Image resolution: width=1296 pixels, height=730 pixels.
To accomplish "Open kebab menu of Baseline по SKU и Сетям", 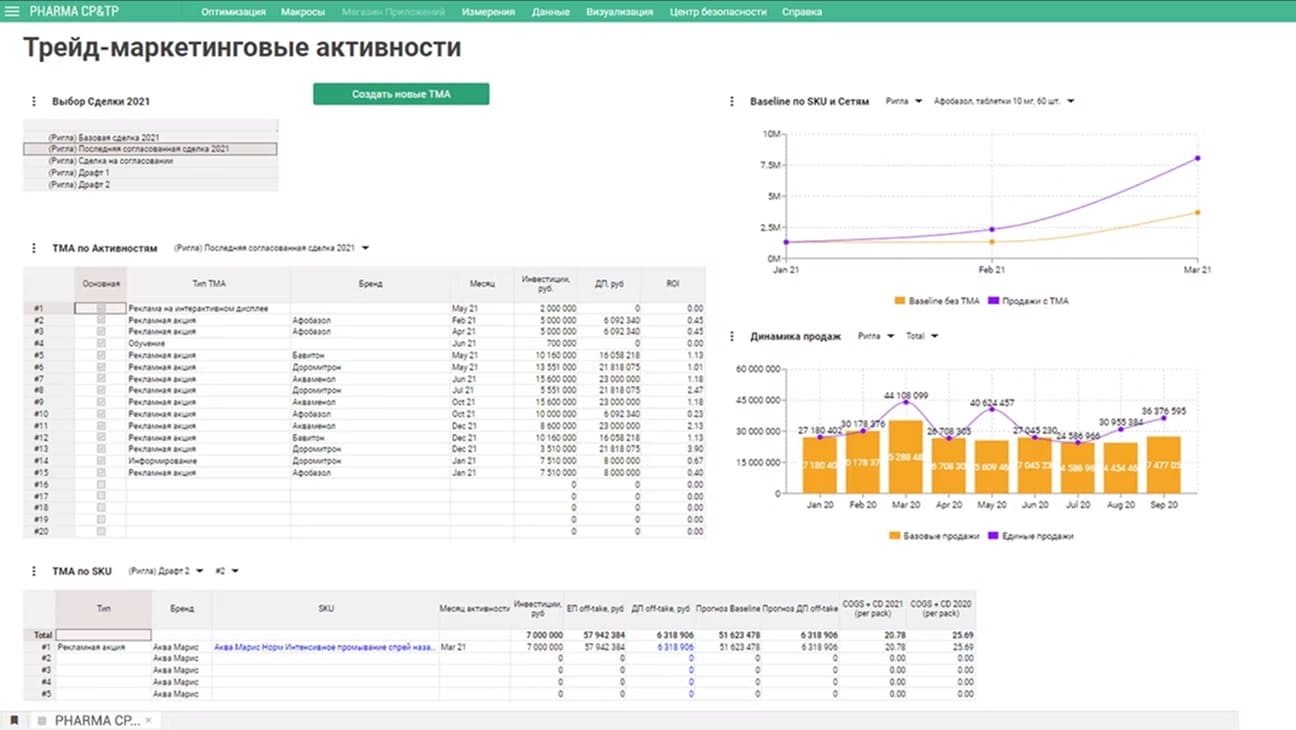I will [x=733, y=101].
